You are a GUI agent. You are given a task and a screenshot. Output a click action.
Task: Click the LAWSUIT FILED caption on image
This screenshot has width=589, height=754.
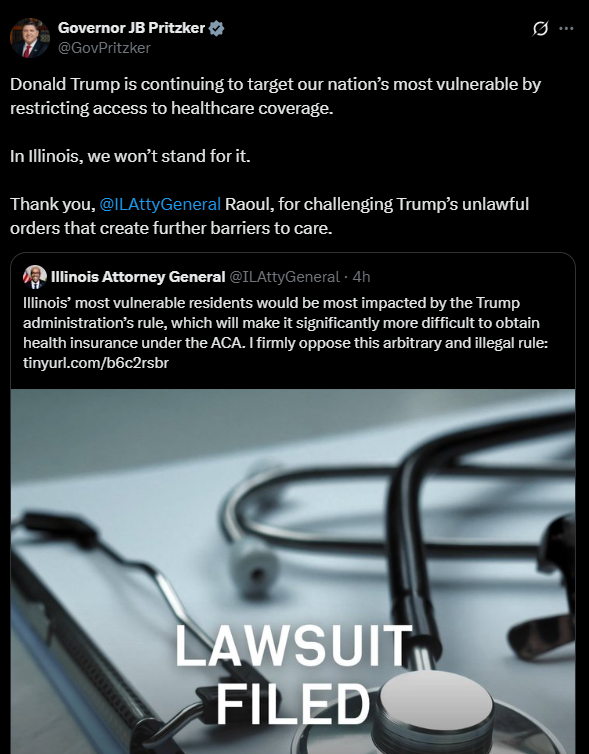pyautogui.click(x=293, y=674)
